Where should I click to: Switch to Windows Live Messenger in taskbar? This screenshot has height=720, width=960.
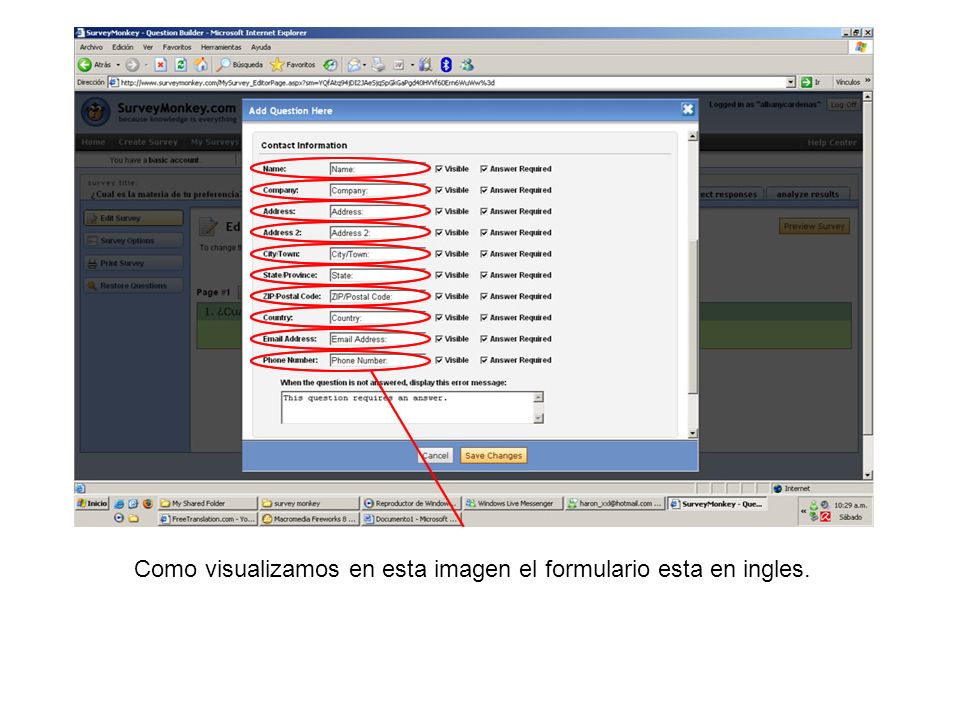click(512, 503)
